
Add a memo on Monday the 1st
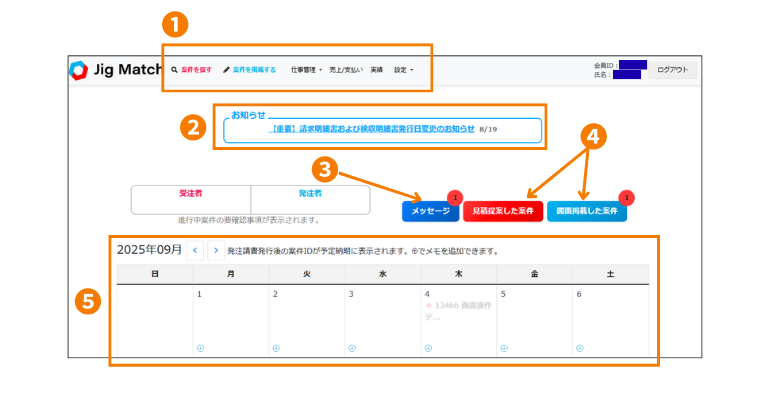coord(200,348)
